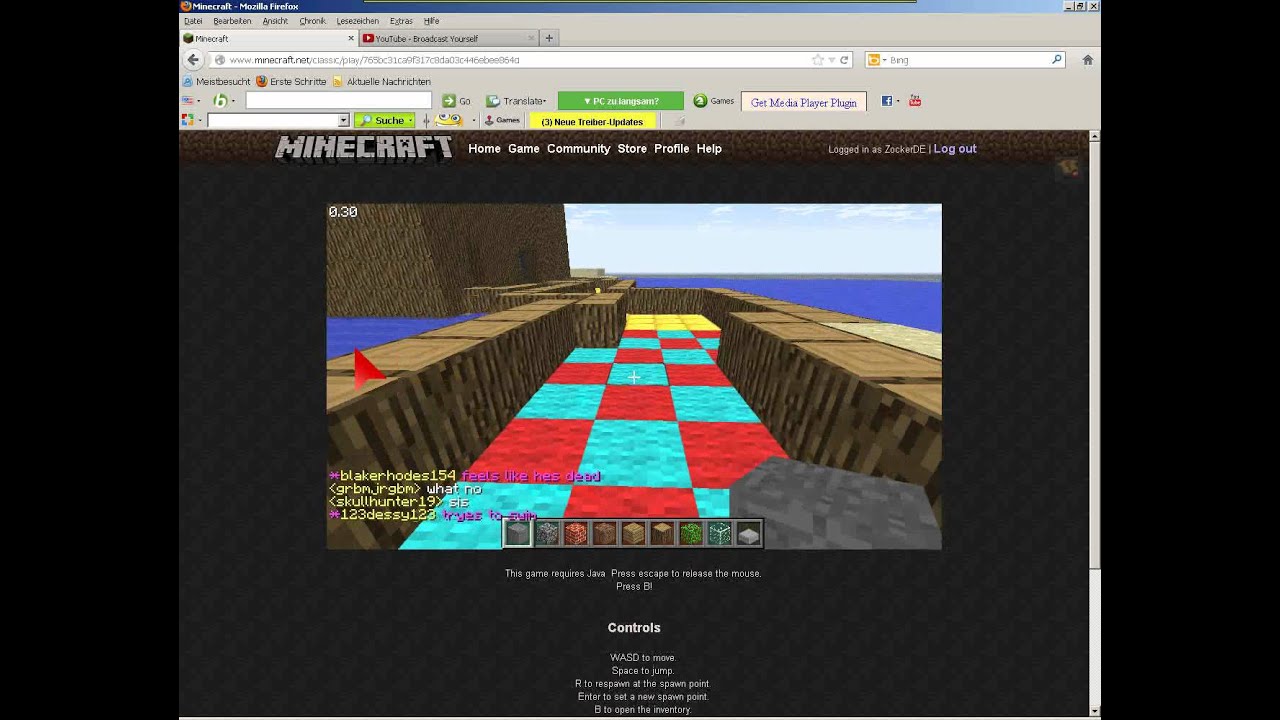Click the browser back arrow button
The height and width of the screenshot is (720, 1280).
coord(193,60)
